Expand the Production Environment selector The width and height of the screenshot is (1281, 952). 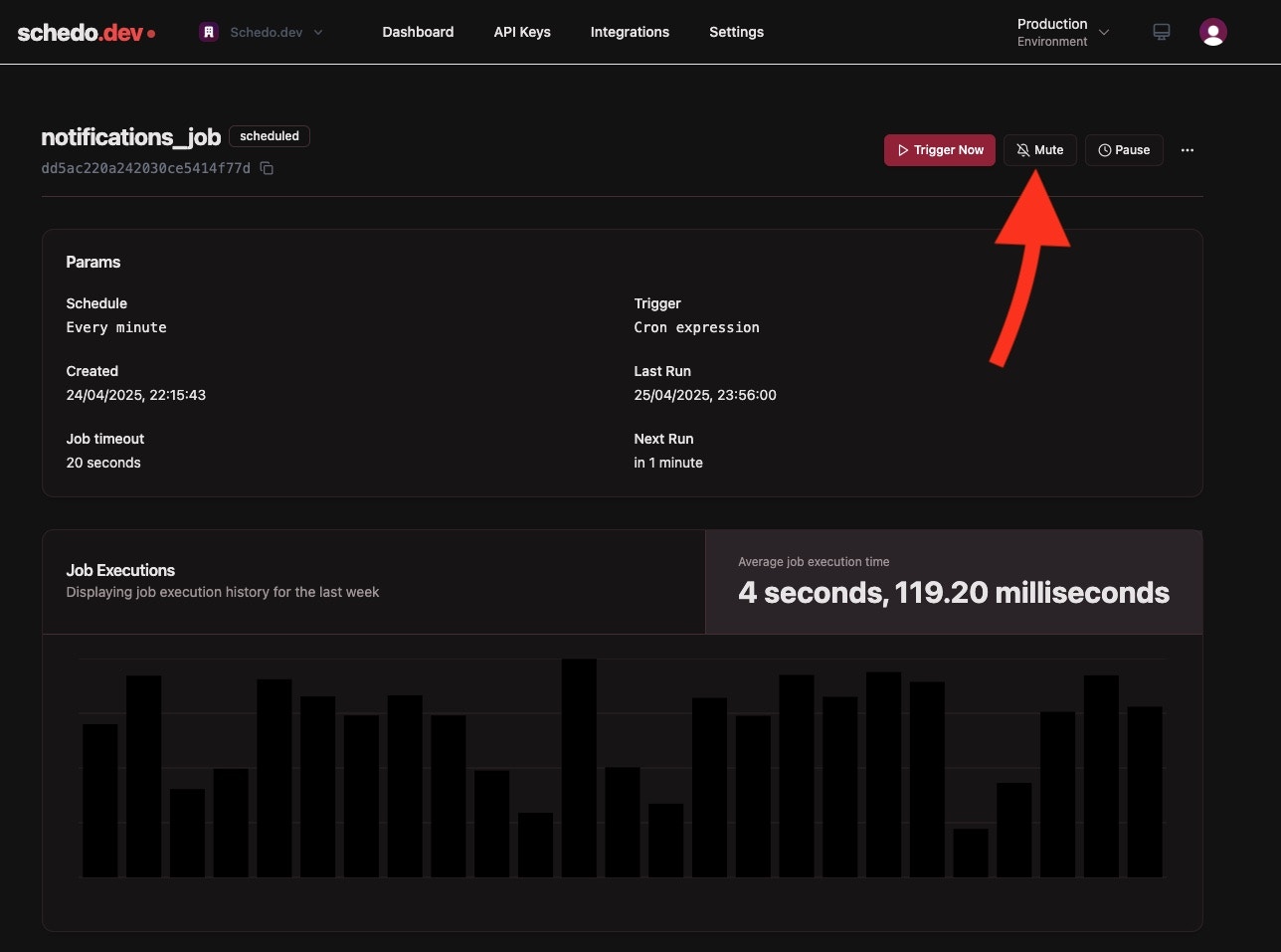tap(1063, 32)
